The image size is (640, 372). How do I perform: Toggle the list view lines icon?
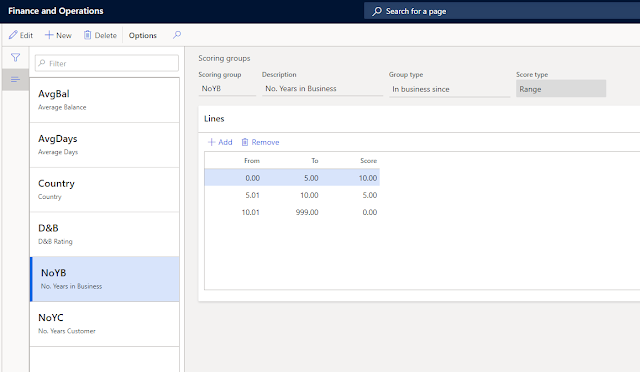pyautogui.click(x=16, y=79)
